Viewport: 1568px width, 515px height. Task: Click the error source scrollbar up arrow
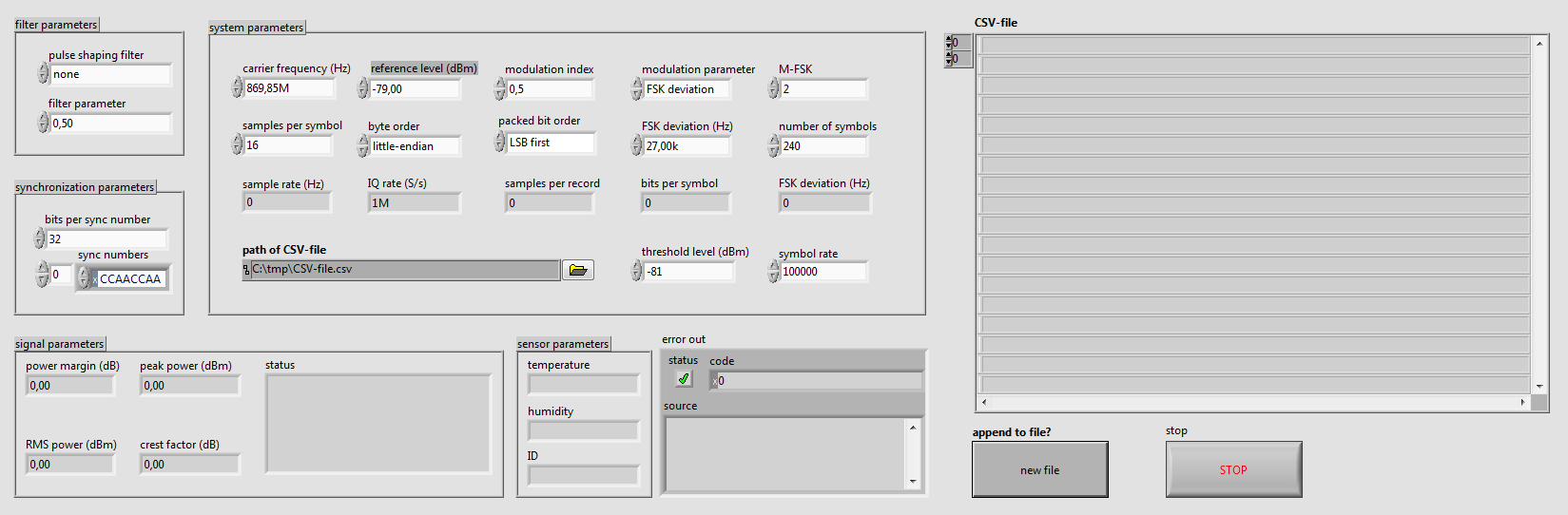point(913,427)
